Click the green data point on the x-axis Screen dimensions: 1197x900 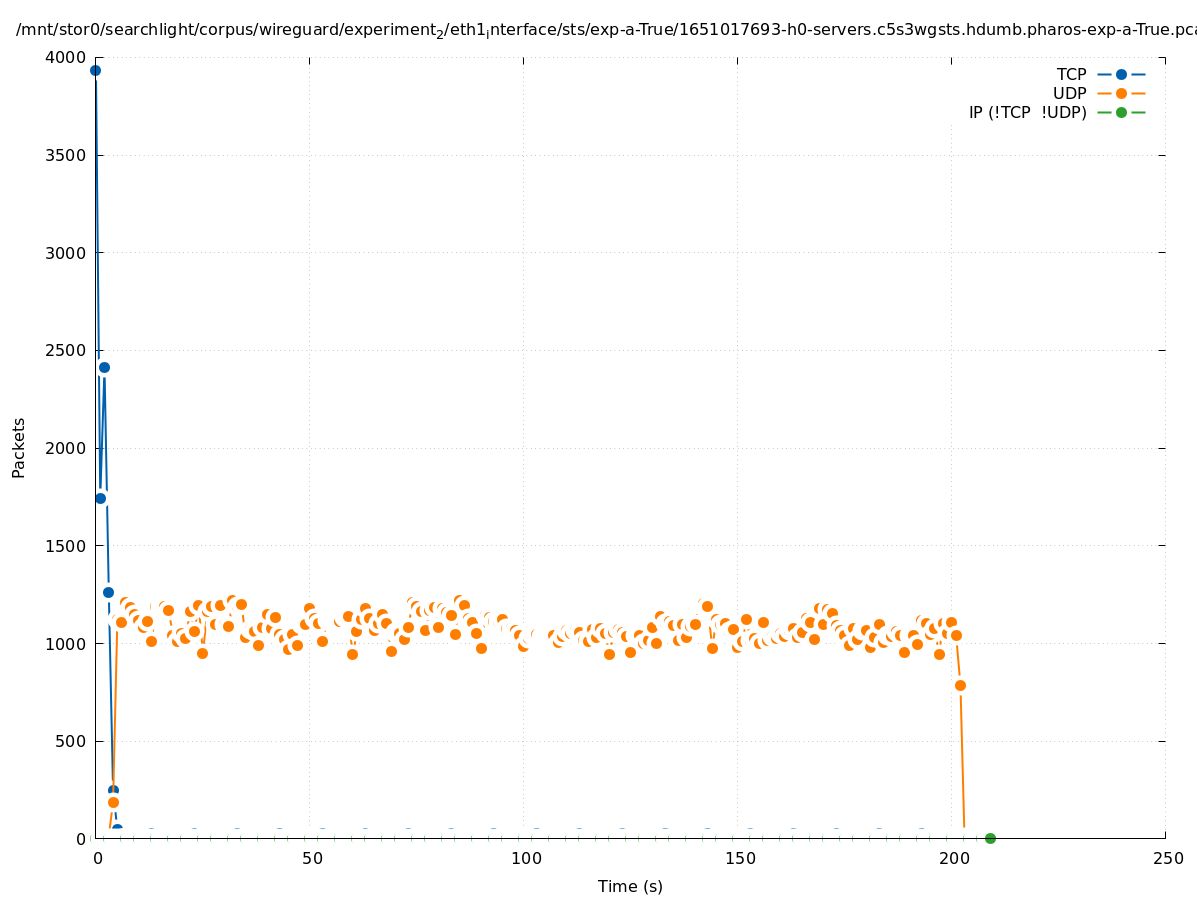990,838
